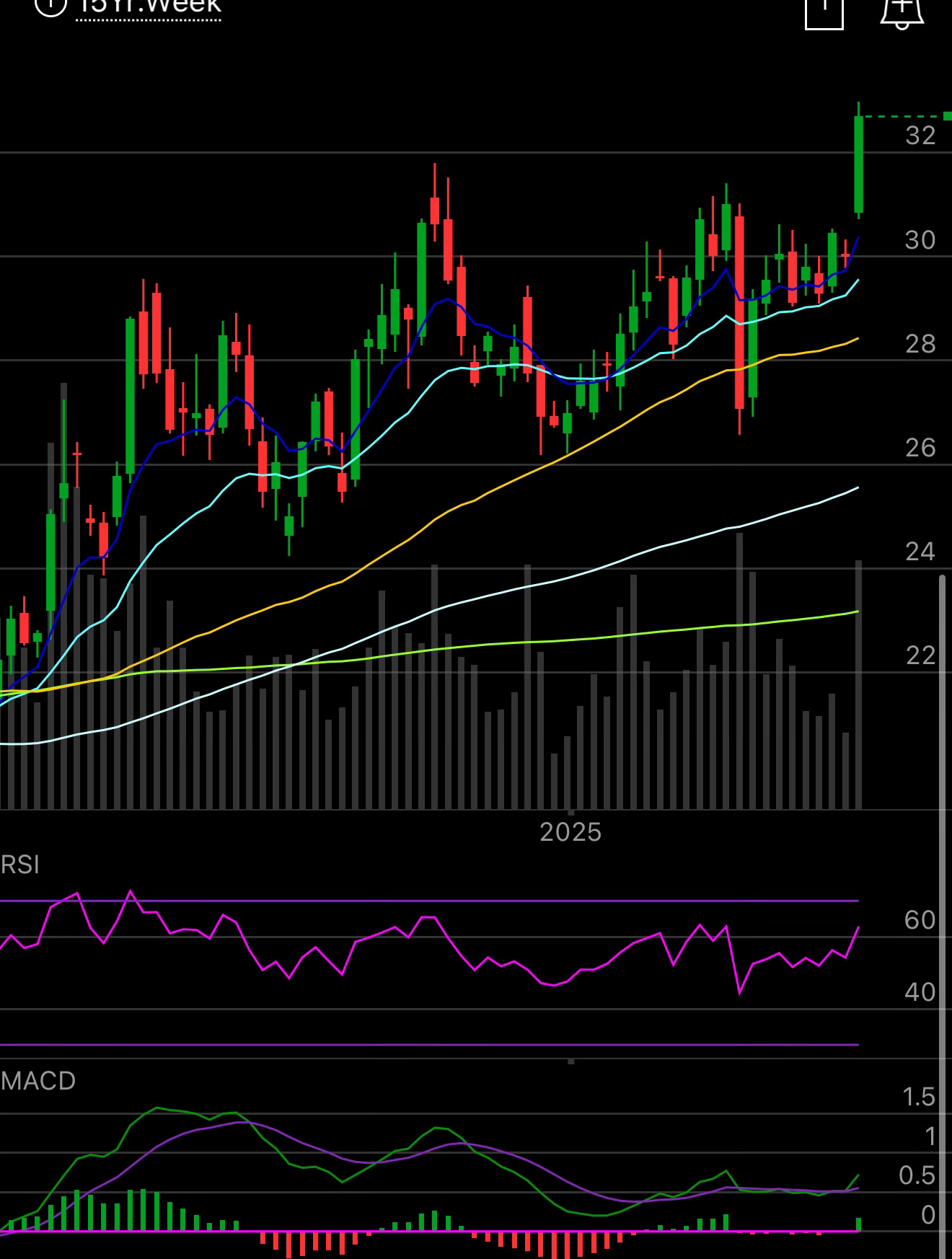
Task: Tap the 24 price axis label
Action: pos(920,552)
